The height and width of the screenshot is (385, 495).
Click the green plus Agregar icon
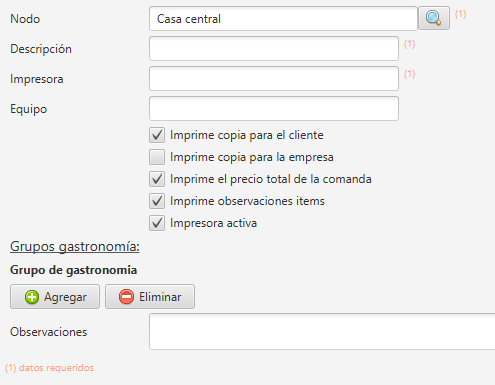click(32, 297)
